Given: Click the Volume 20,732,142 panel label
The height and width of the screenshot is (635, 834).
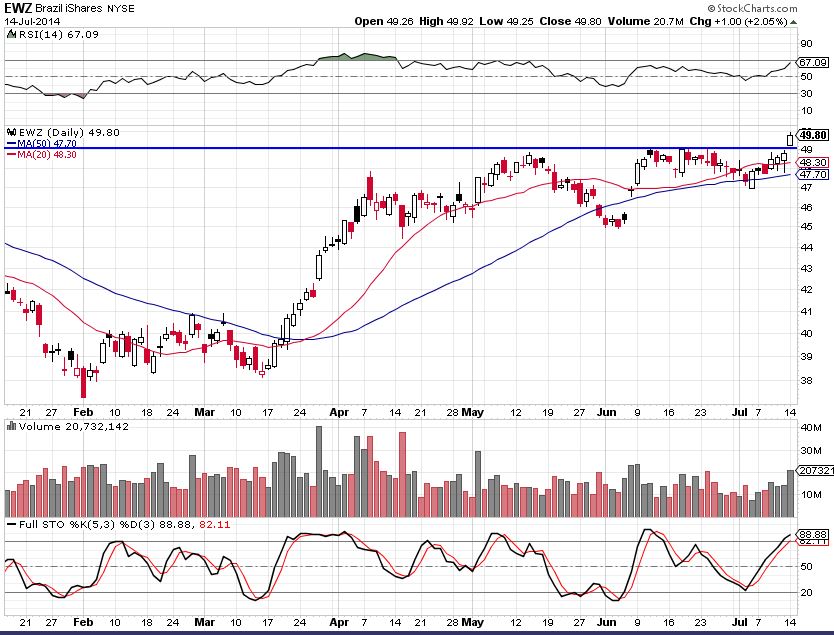Looking at the screenshot, I should (x=73, y=427).
